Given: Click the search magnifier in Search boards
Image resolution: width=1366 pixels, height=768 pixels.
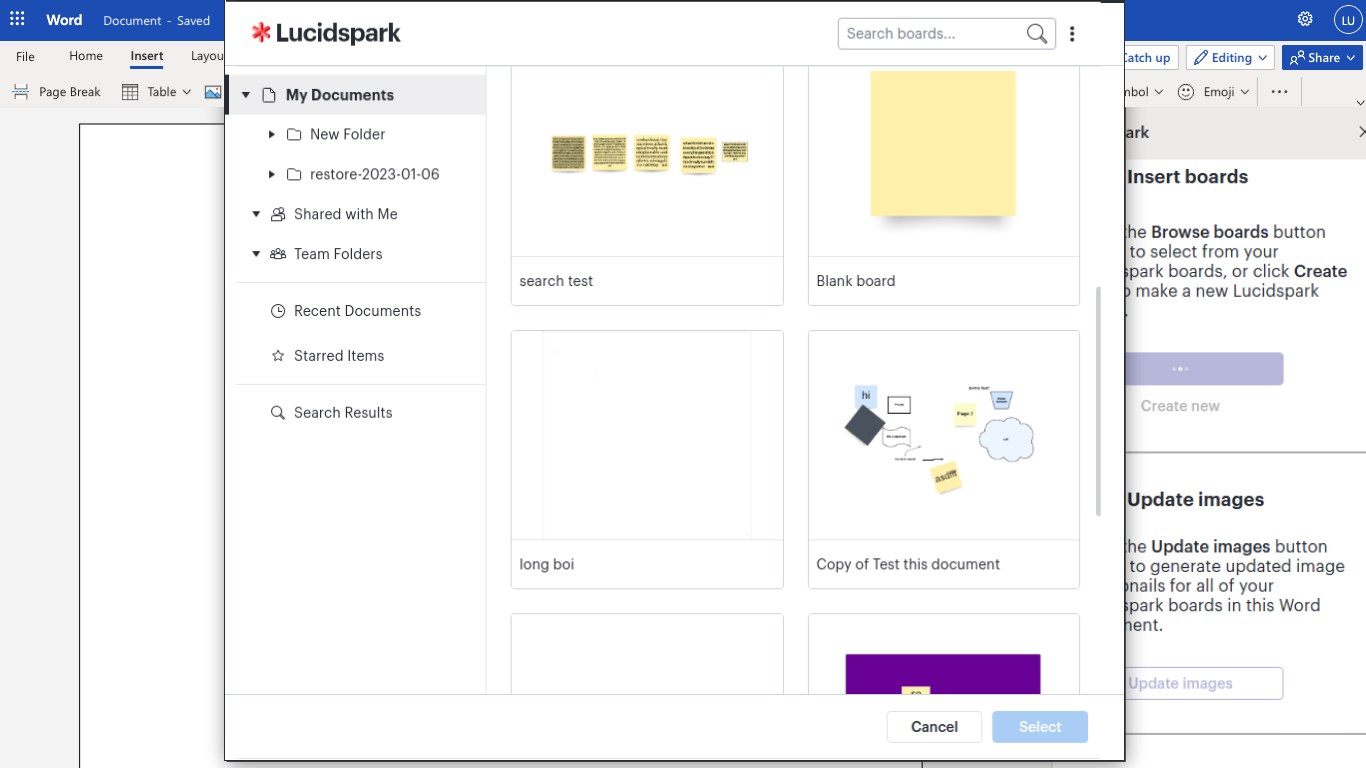Looking at the screenshot, I should (1037, 34).
